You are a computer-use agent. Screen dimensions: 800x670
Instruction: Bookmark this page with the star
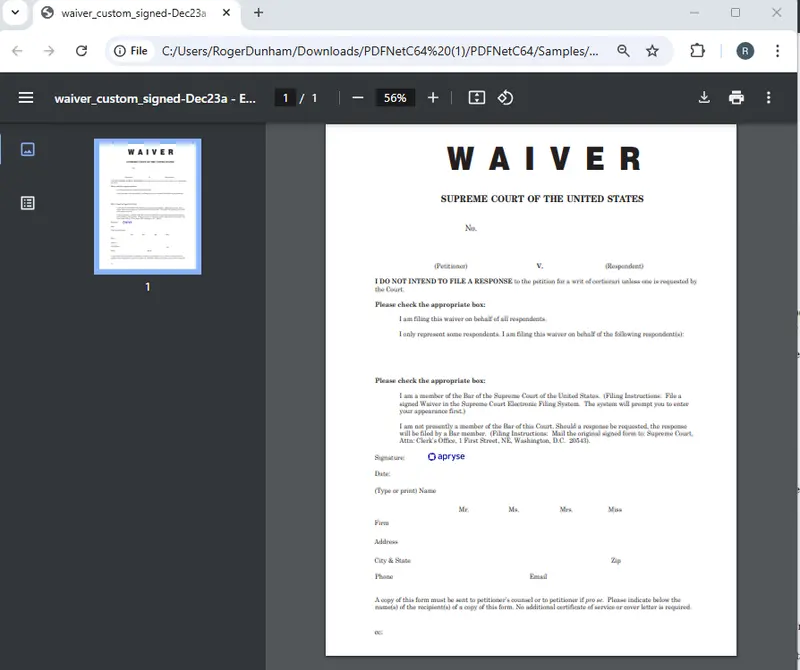(652, 51)
